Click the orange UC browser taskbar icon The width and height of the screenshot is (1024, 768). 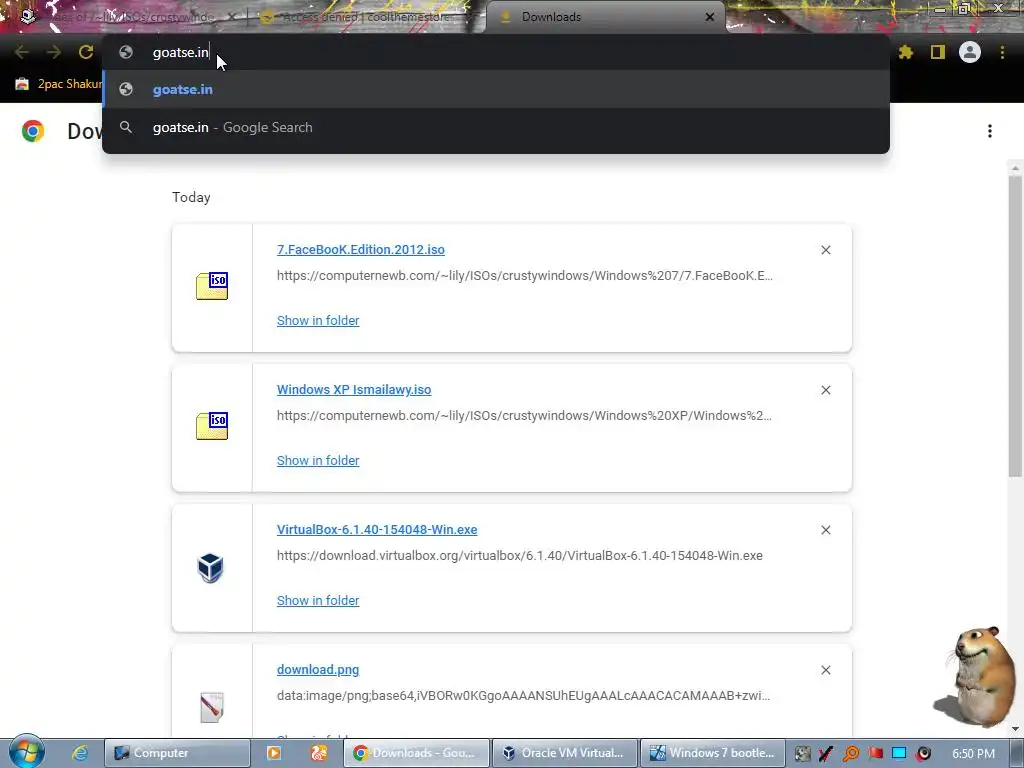pyautogui.click(x=319, y=753)
